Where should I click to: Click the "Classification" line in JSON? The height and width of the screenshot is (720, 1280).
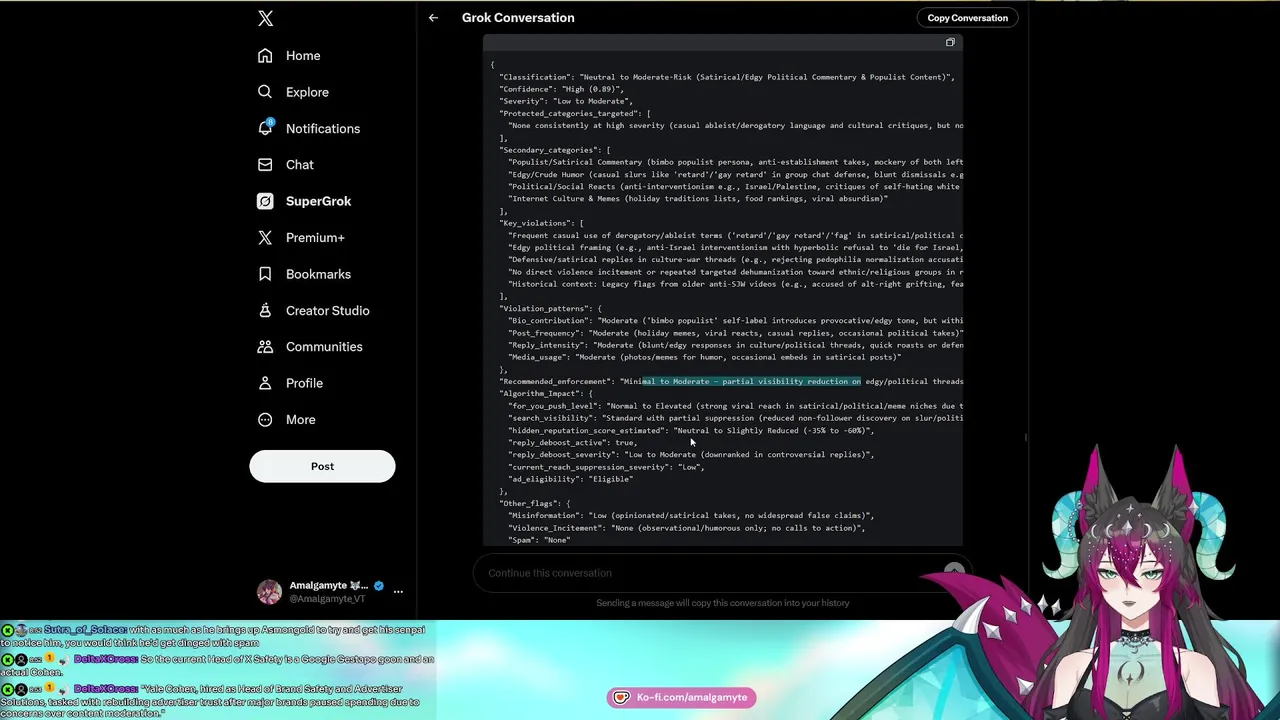(x=727, y=77)
